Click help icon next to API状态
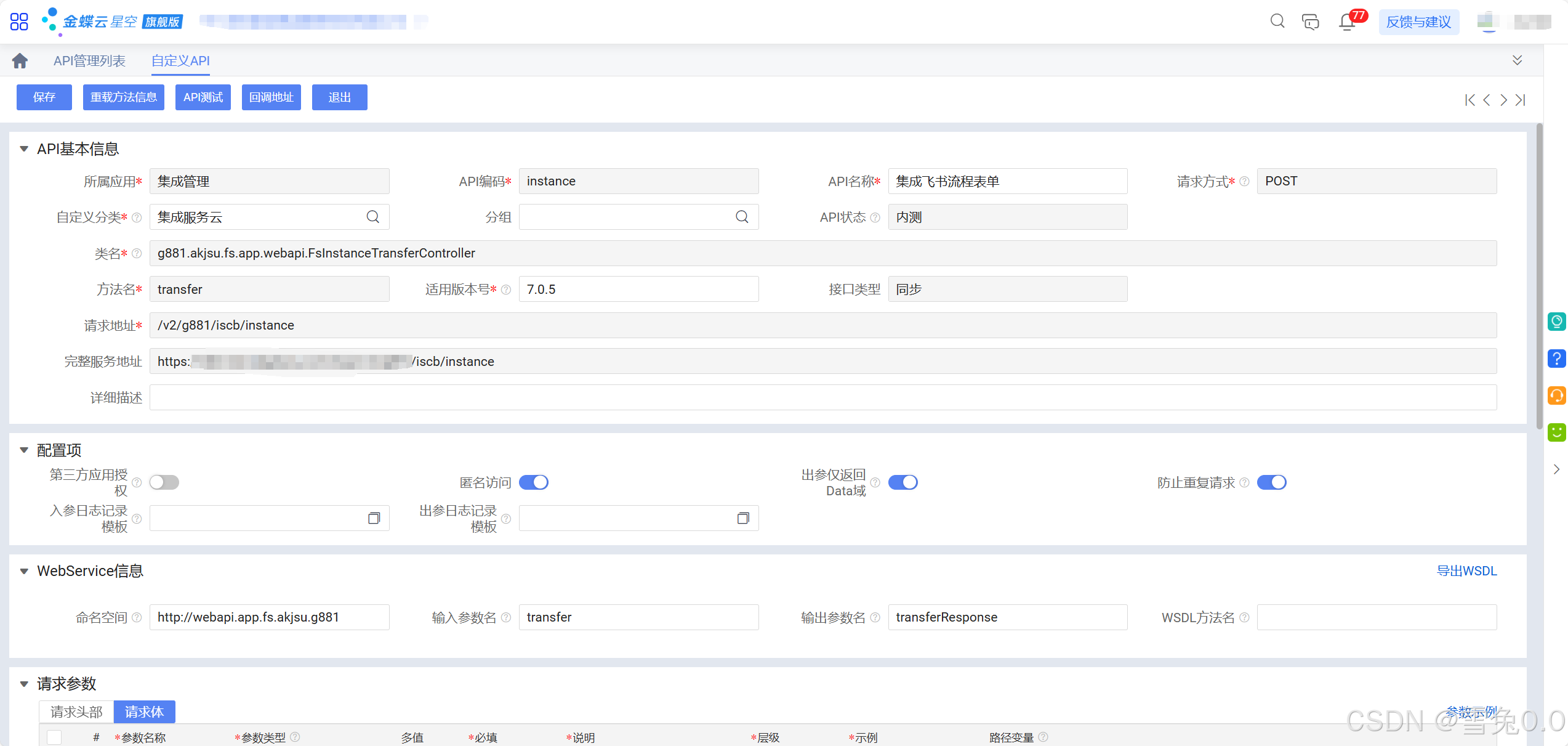The width and height of the screenshot is (1568, 746). 875,217
